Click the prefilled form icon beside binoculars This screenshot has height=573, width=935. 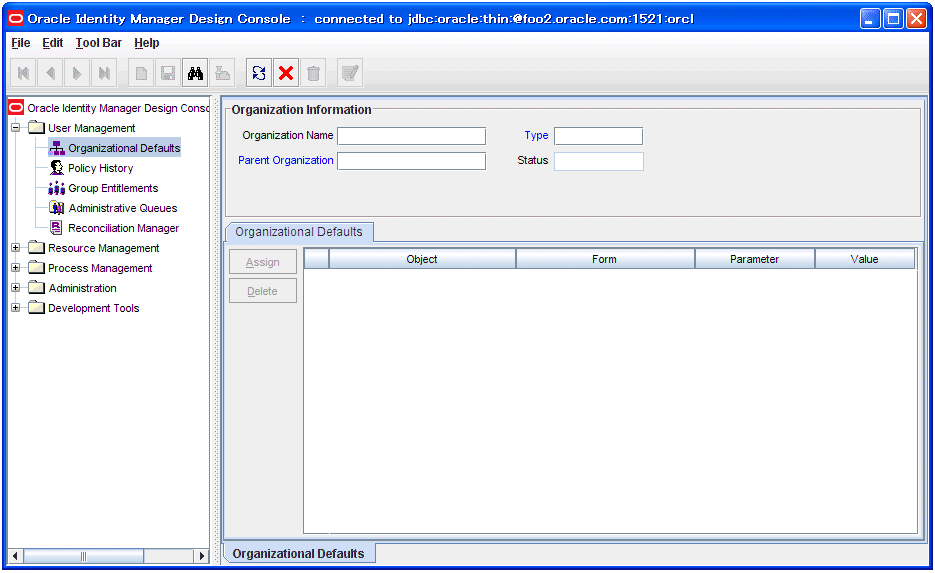pos(222,73)
